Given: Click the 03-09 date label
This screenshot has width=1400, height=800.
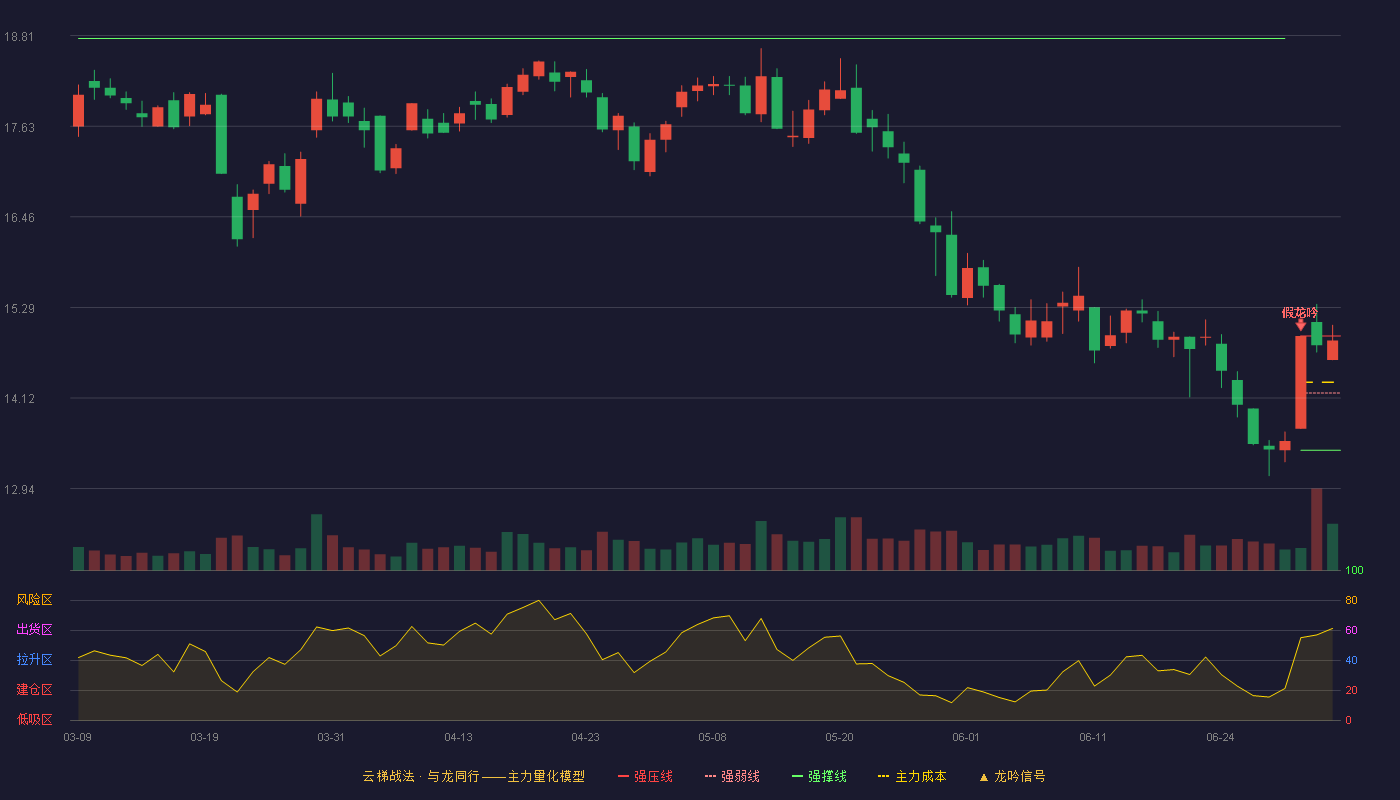Looking at the screenshot, I should tap(78, 737).
